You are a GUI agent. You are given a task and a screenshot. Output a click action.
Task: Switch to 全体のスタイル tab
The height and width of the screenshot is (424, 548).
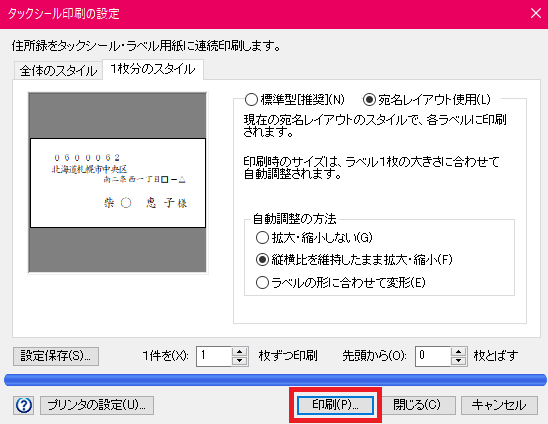tap(58, 71)
